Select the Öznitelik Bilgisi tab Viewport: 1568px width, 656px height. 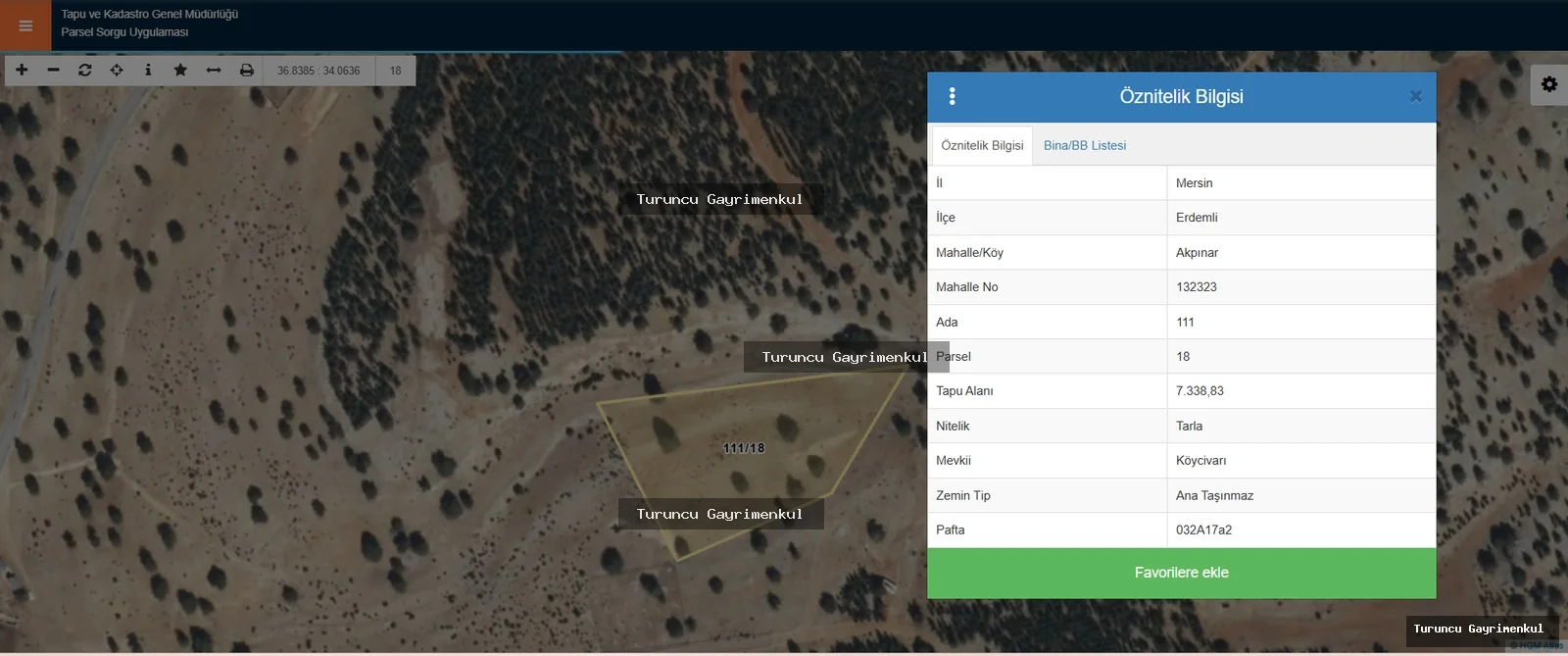point(982,145)
